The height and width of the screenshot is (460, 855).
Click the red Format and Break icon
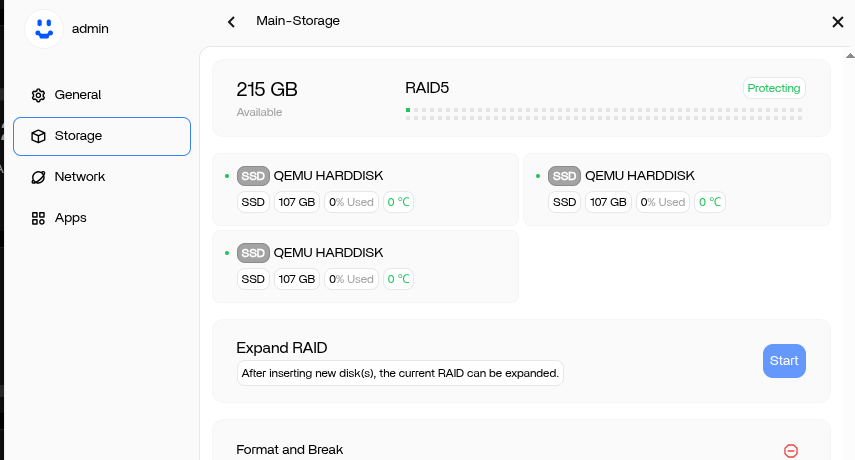(x=791, y=451)
